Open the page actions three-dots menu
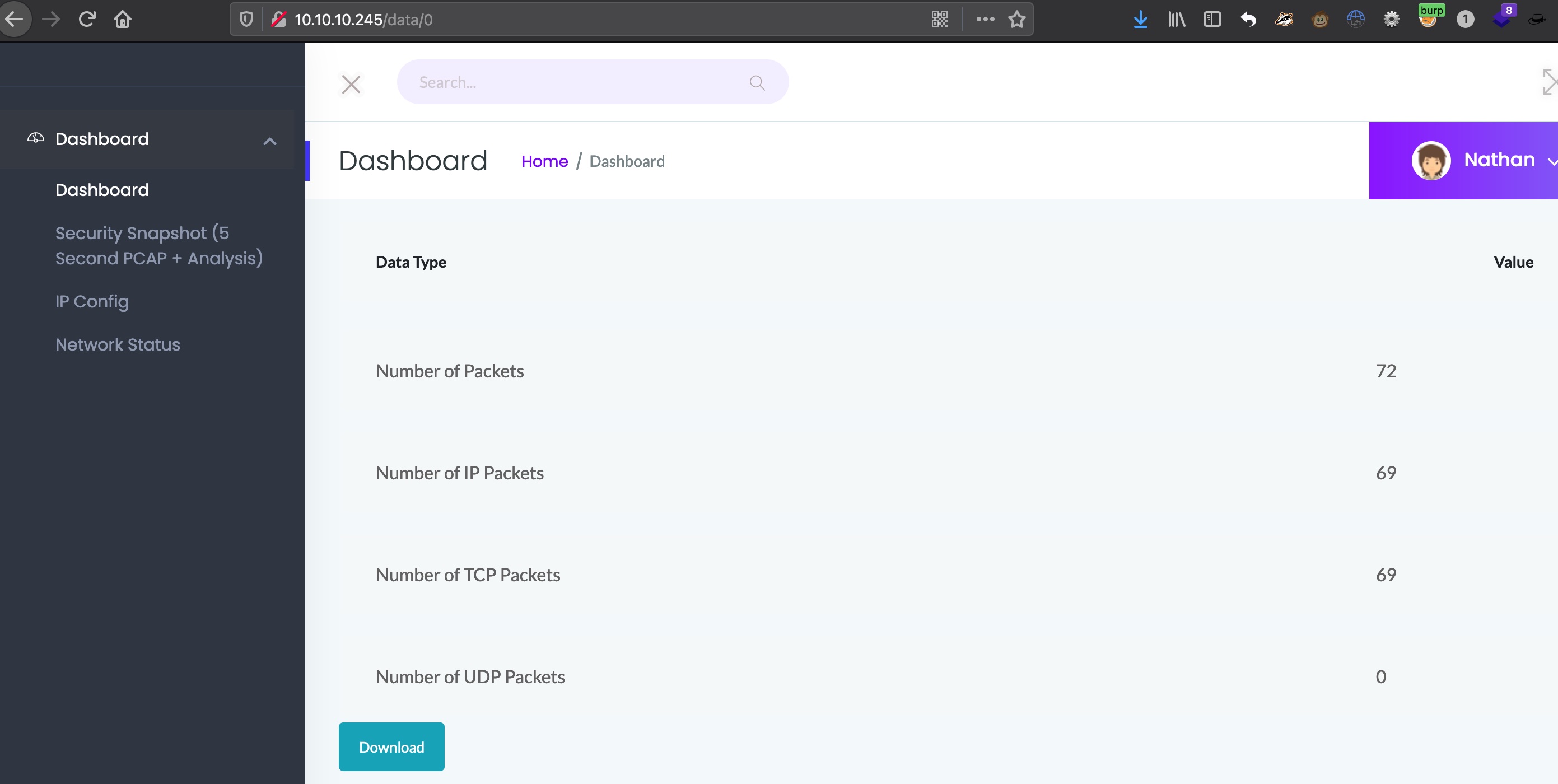Viewport: 1558px width, 784px height. click(x=985, y=20)
